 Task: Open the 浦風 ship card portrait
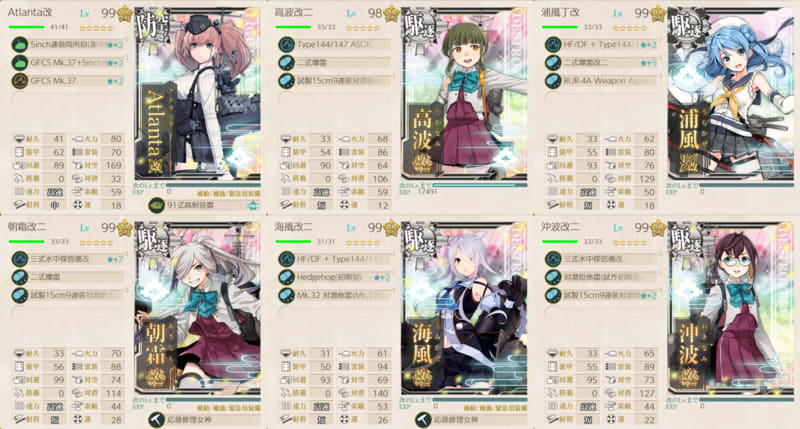(x=731, y=94)
